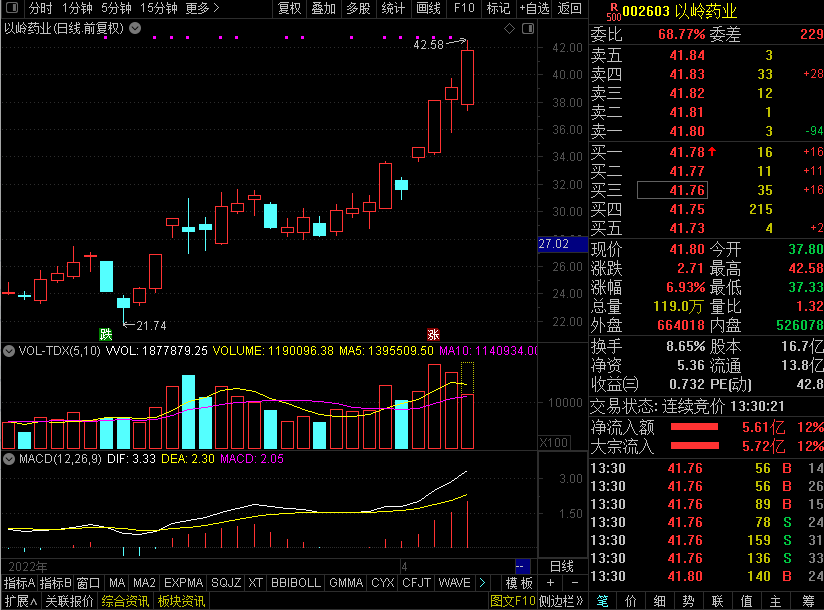Click the smiley circle icon at chart top right
824x610 pixels.
(527, 28)
